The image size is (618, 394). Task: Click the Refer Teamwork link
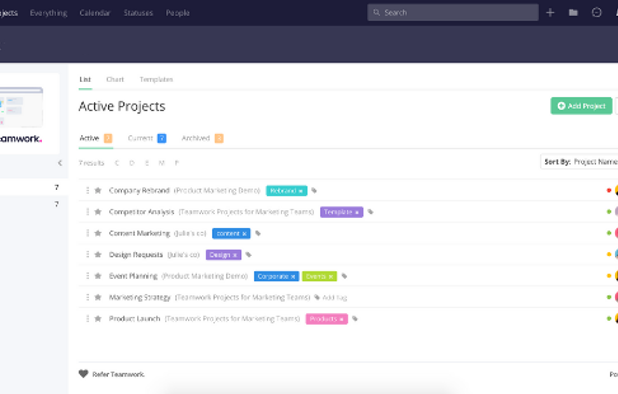118,374
